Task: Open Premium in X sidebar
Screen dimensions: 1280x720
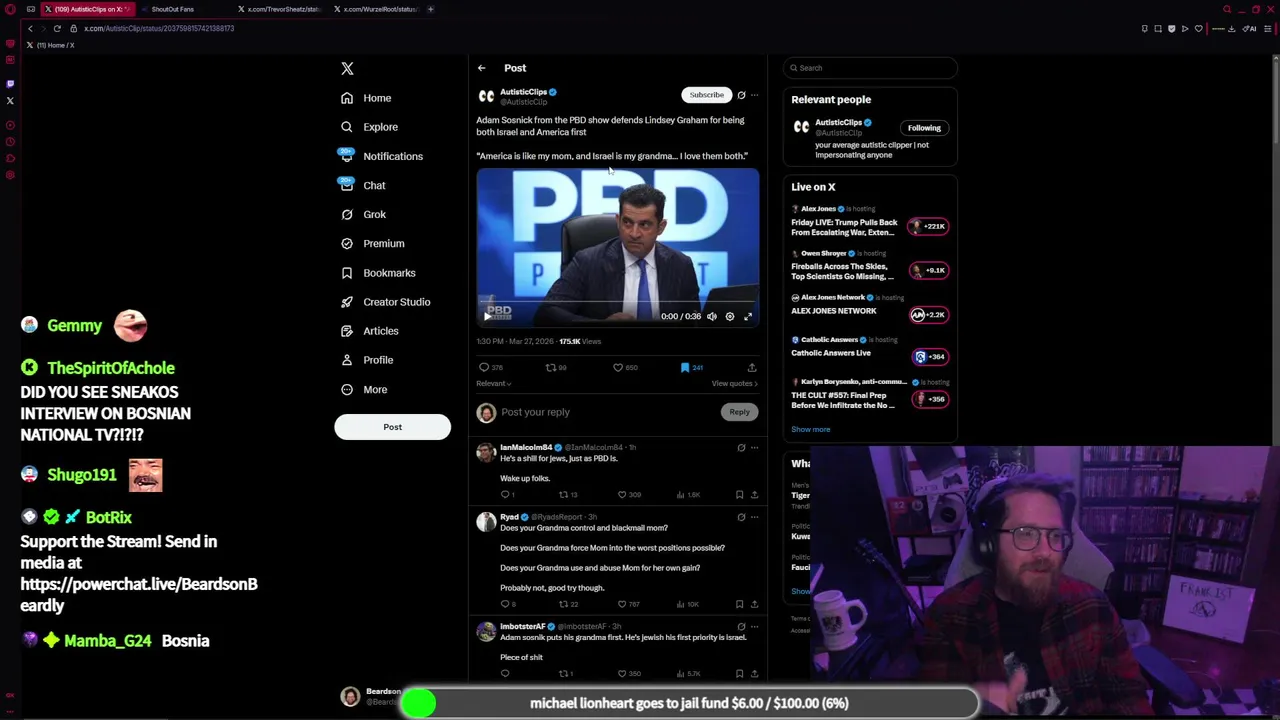Action: coord(372,243)
